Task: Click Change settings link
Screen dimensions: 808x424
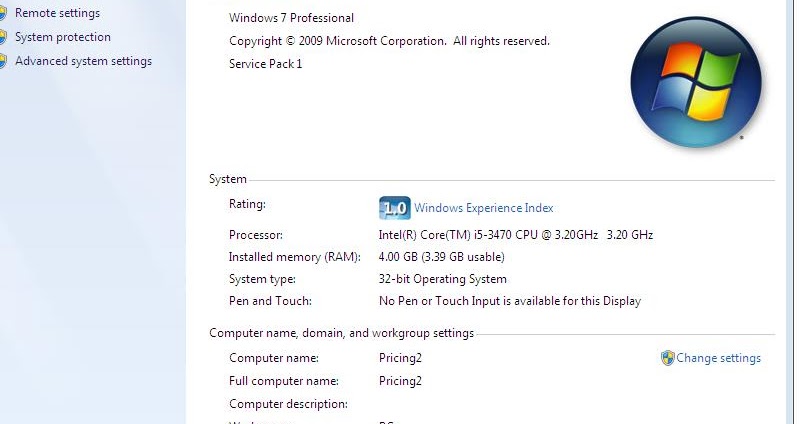Action: 718,358
